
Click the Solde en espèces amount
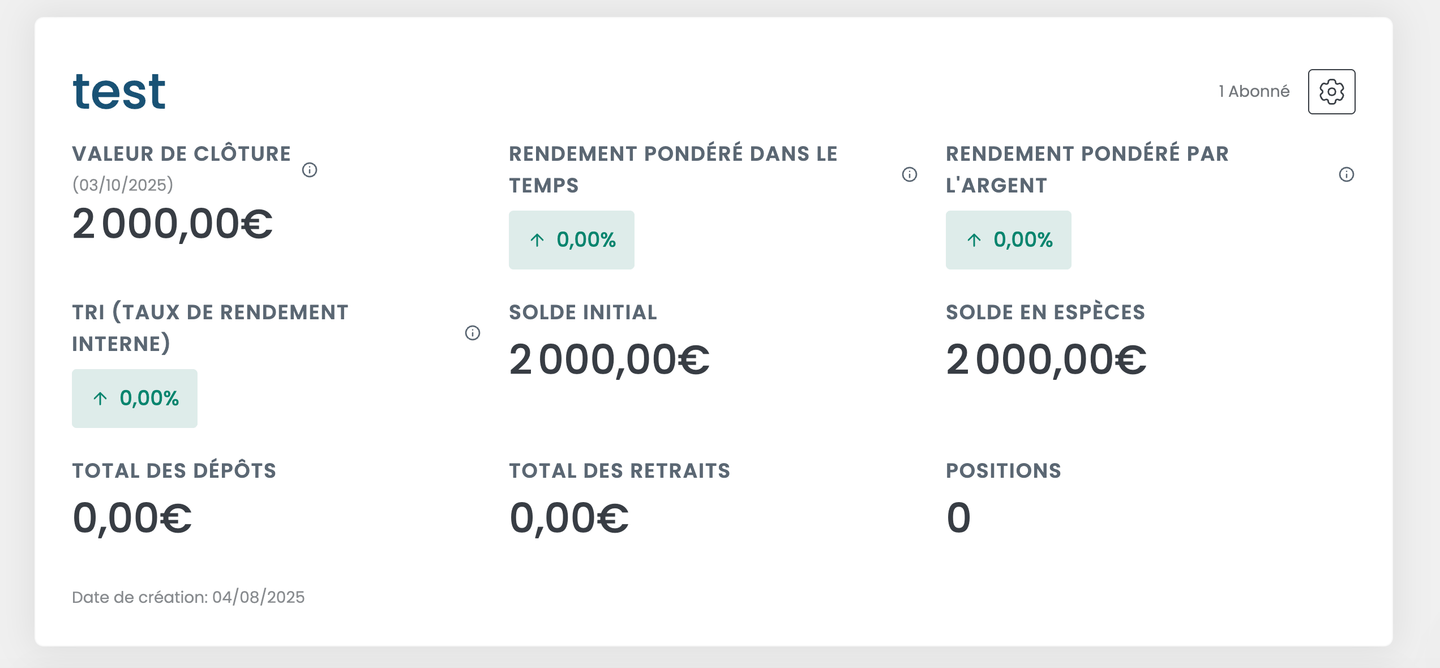1046,360
